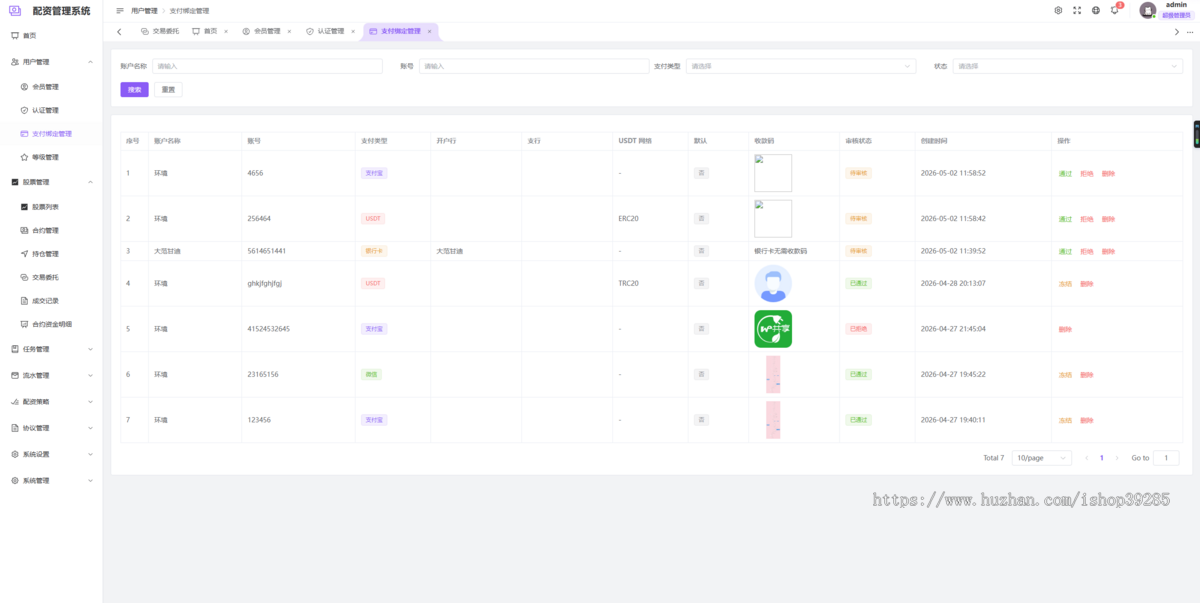Open the language globe icon
Screen dimensions: 1200x603
pos(1096,10)
